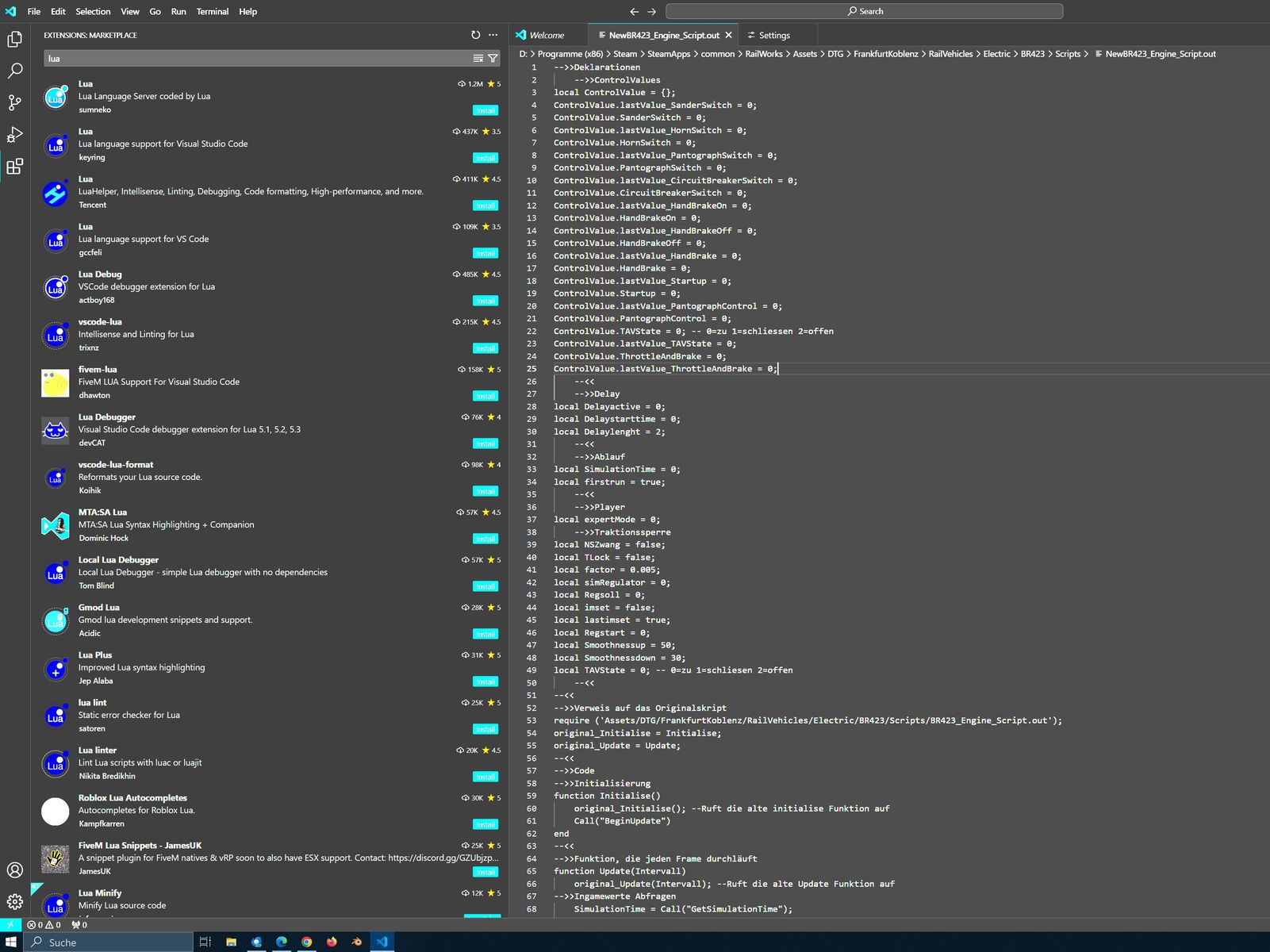Click the Windows taskbar Suche search box
This screenshot has height=952, width=1270.
[109, 942]
